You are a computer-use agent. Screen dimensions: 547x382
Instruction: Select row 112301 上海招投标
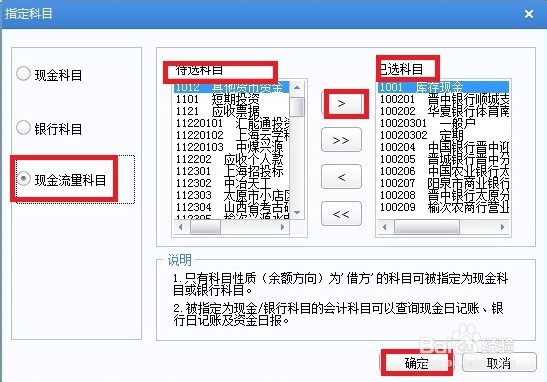pyautogui.click(x=231, y=171)
